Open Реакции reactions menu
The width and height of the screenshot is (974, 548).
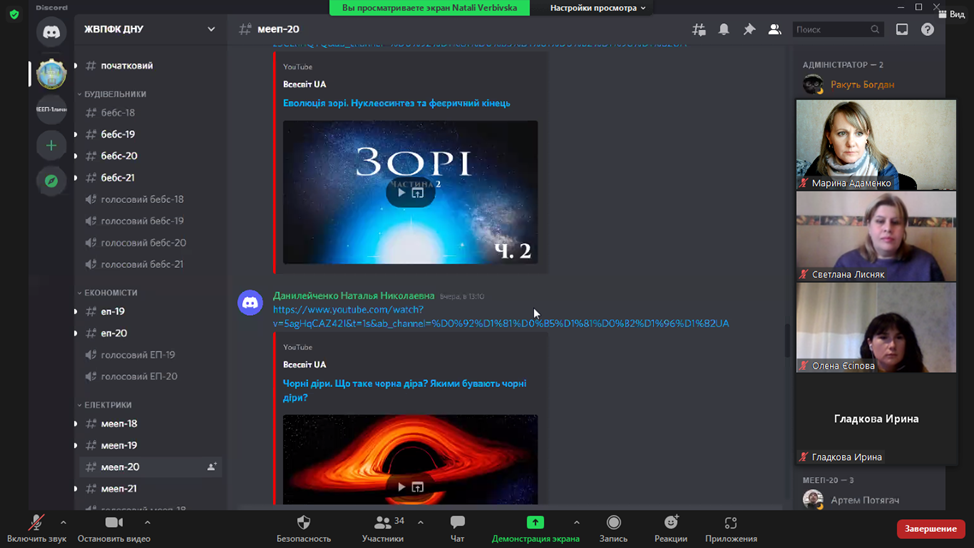coord(671,529)
